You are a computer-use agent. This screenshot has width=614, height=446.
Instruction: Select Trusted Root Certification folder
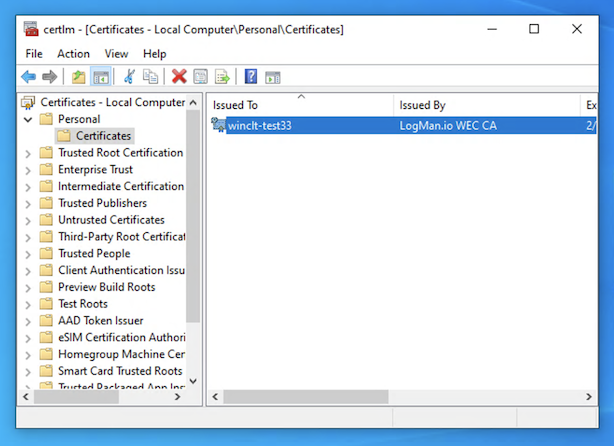pyautogui.click(x=121, y=153)
